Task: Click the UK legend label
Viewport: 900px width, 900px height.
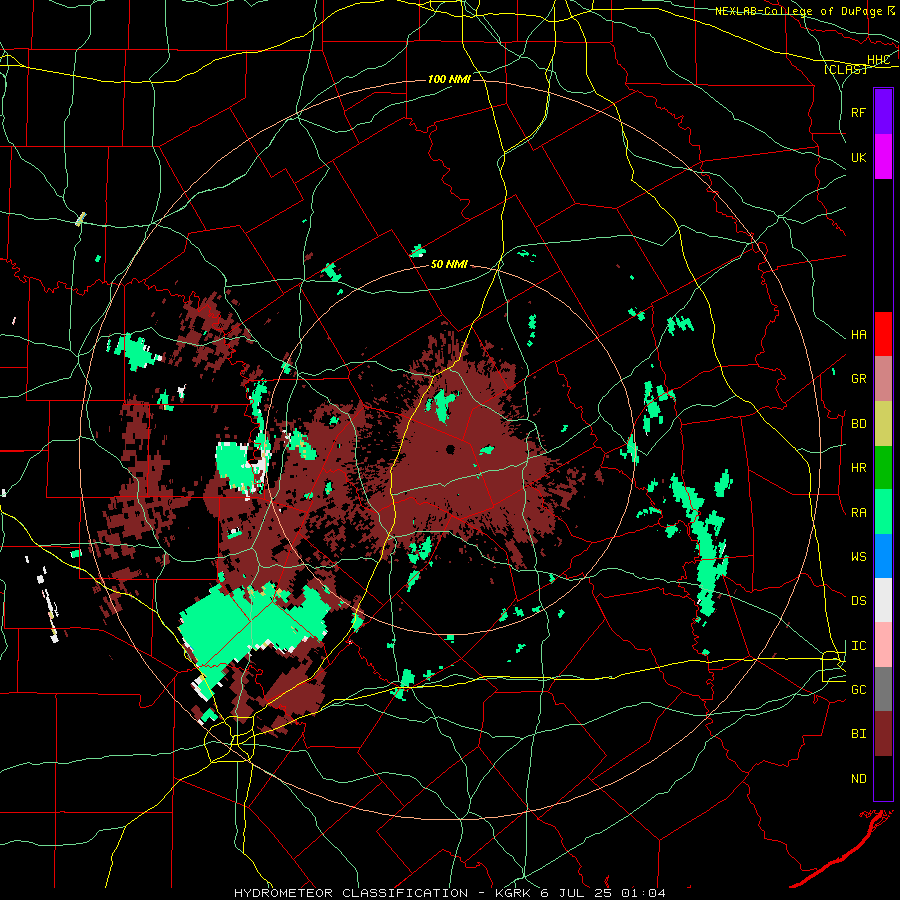Action: click(x=858, y=157)
